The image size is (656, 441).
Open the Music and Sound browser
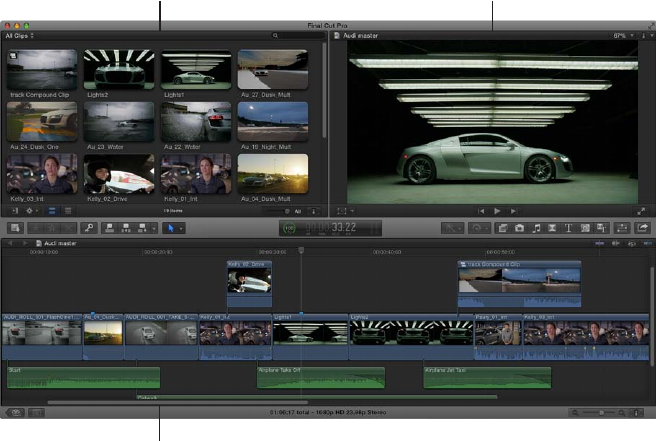coord(536,228)
